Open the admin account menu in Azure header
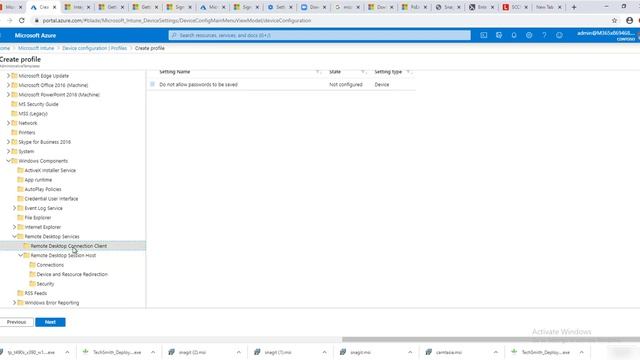This screenshot has width=640, height=360. 607,36
